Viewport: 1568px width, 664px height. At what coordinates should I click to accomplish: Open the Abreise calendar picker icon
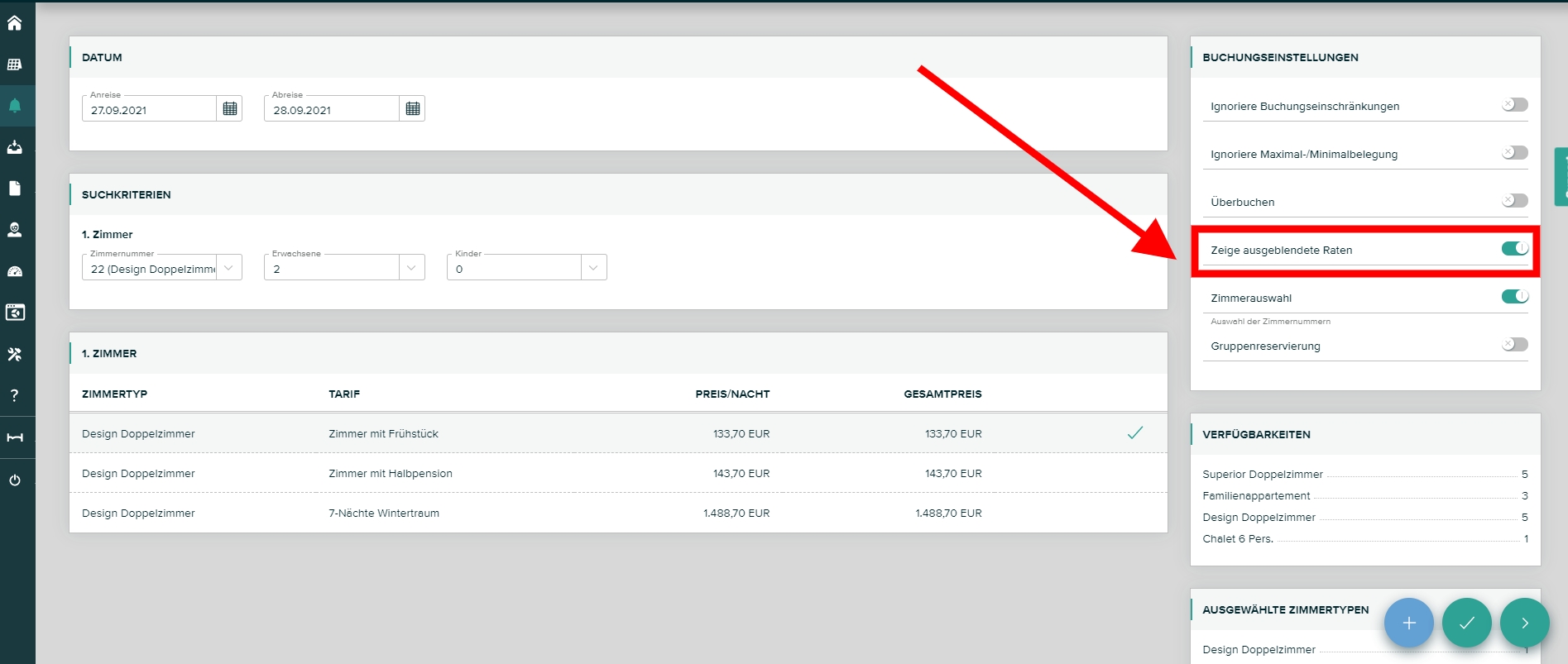point(412,108)
